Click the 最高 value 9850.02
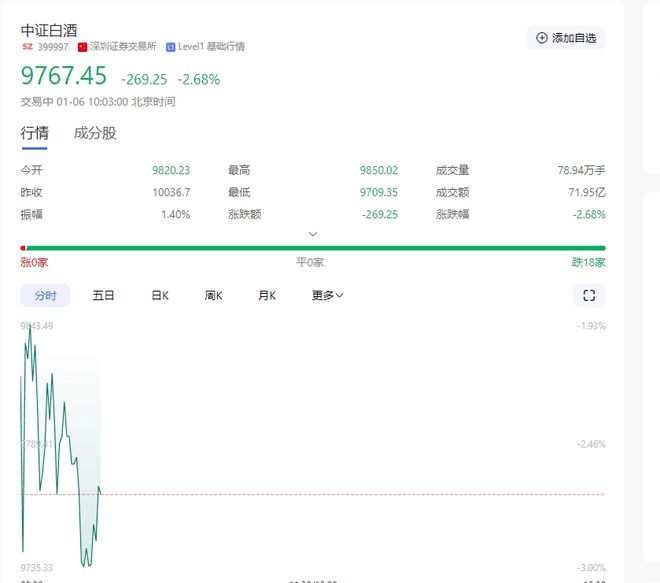This screenshot has width=660, height=583. (378, 170)
